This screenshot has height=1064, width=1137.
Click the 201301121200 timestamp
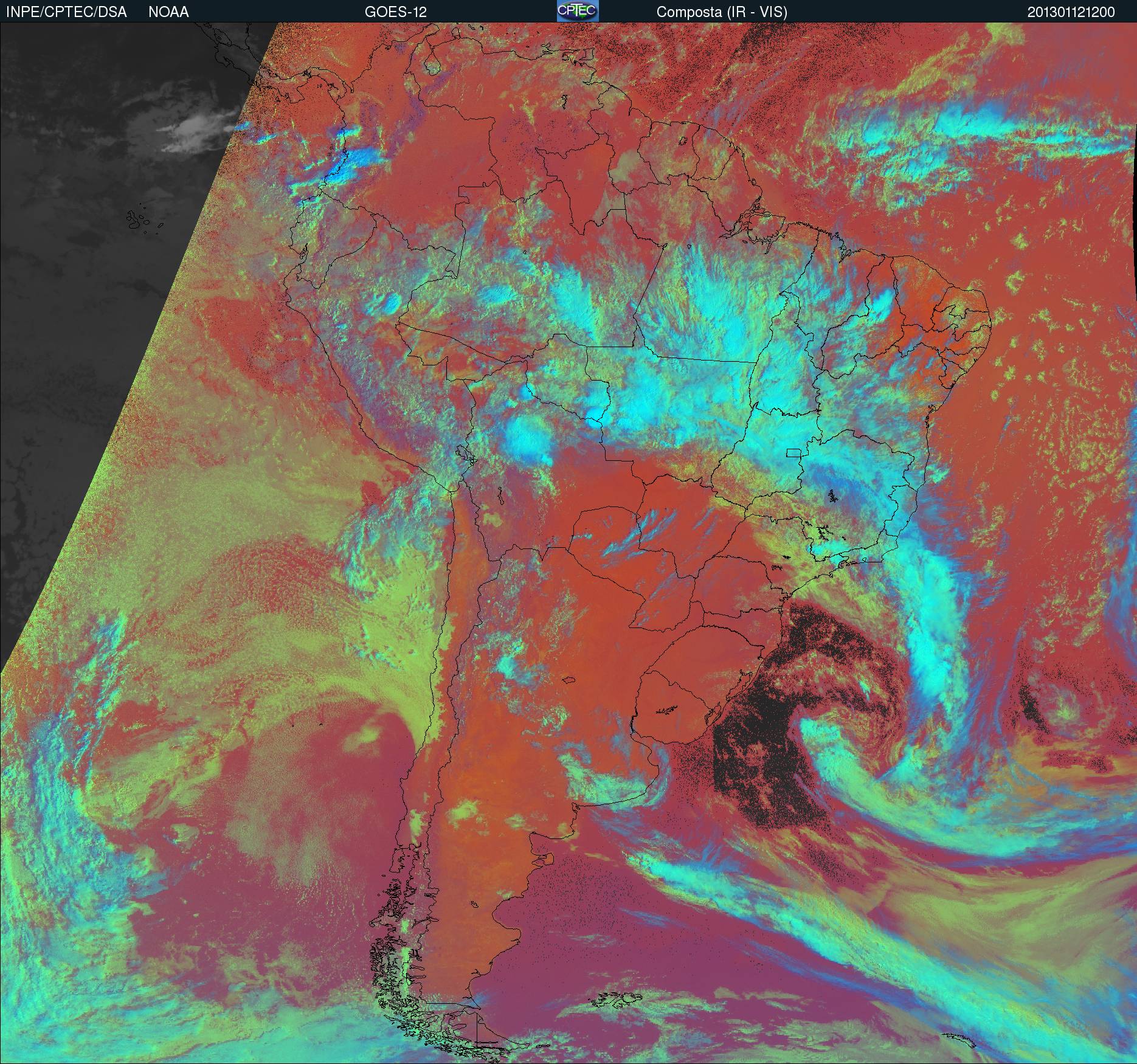click(x=1071, y=12)
